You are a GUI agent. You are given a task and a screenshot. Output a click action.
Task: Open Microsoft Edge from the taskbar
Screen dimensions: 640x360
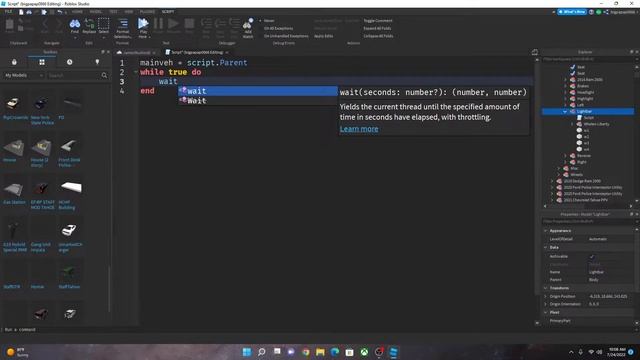pyautogui.click(x=335, y=352)
